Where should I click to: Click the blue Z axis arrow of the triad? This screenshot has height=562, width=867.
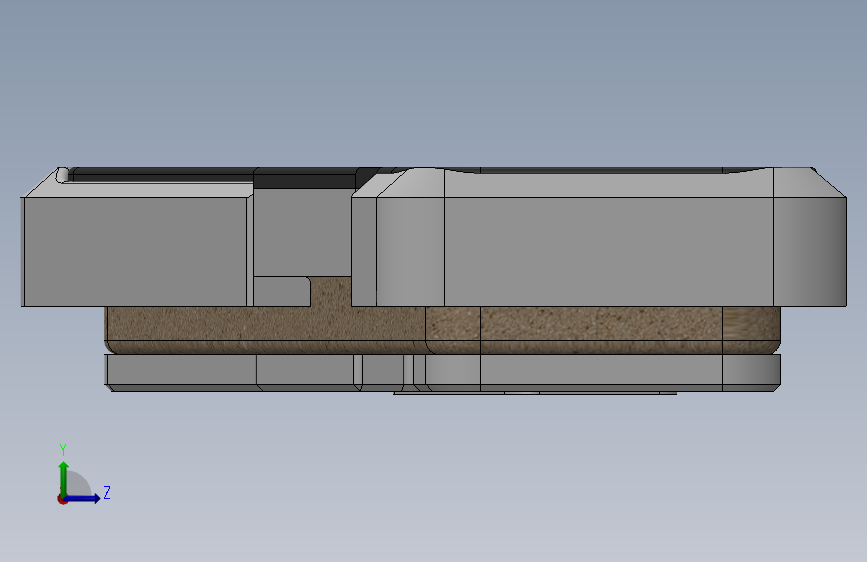[x=83, y=498]
